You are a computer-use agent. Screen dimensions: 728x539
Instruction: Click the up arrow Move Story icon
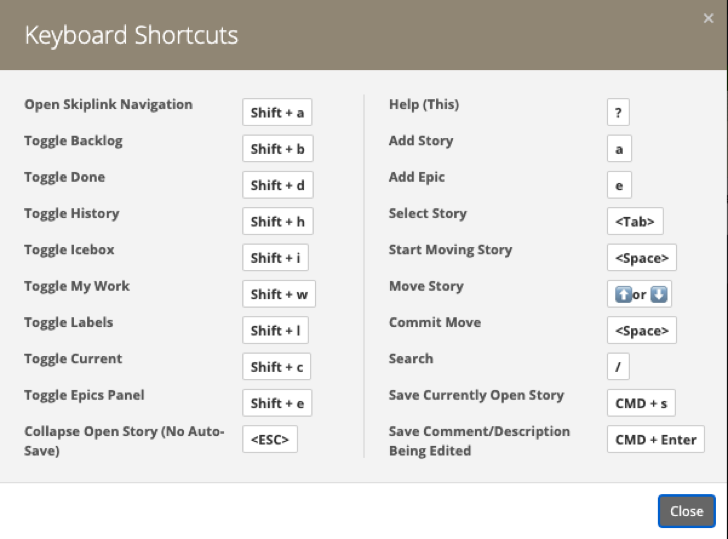tap(621, 295)
